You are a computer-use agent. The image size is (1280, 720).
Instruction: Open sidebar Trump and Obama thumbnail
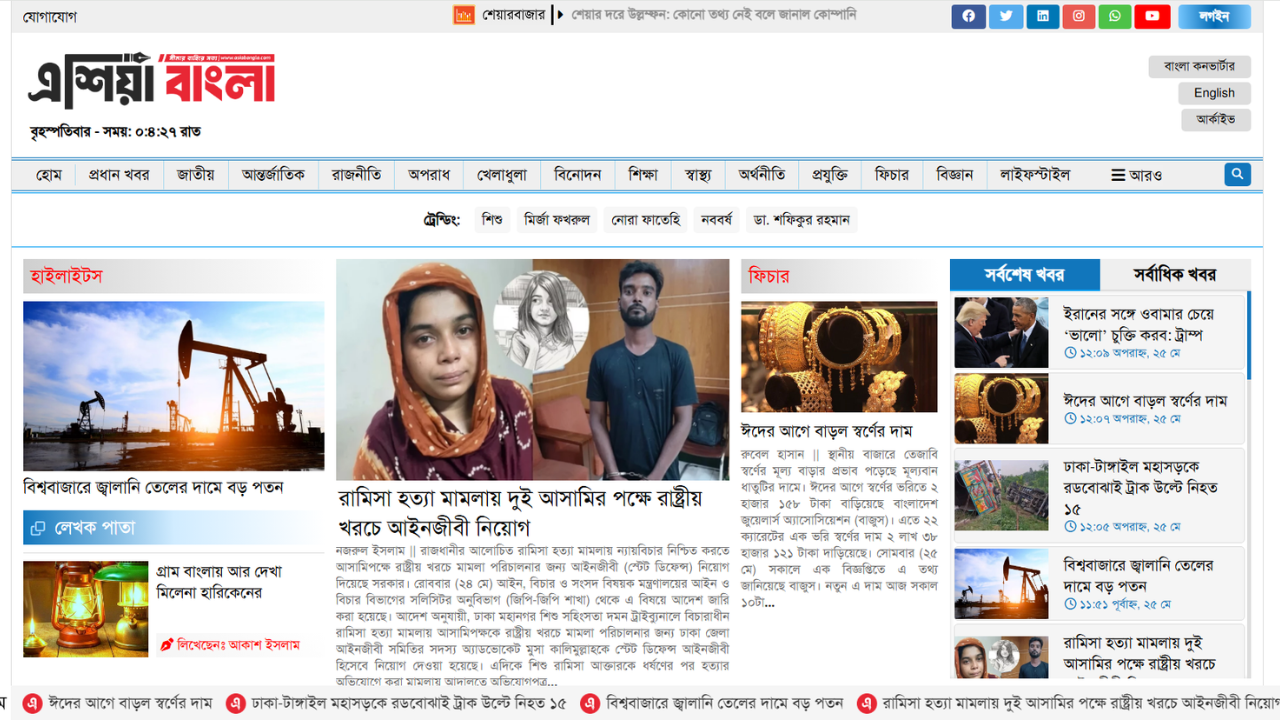(x=1001, y=332)
